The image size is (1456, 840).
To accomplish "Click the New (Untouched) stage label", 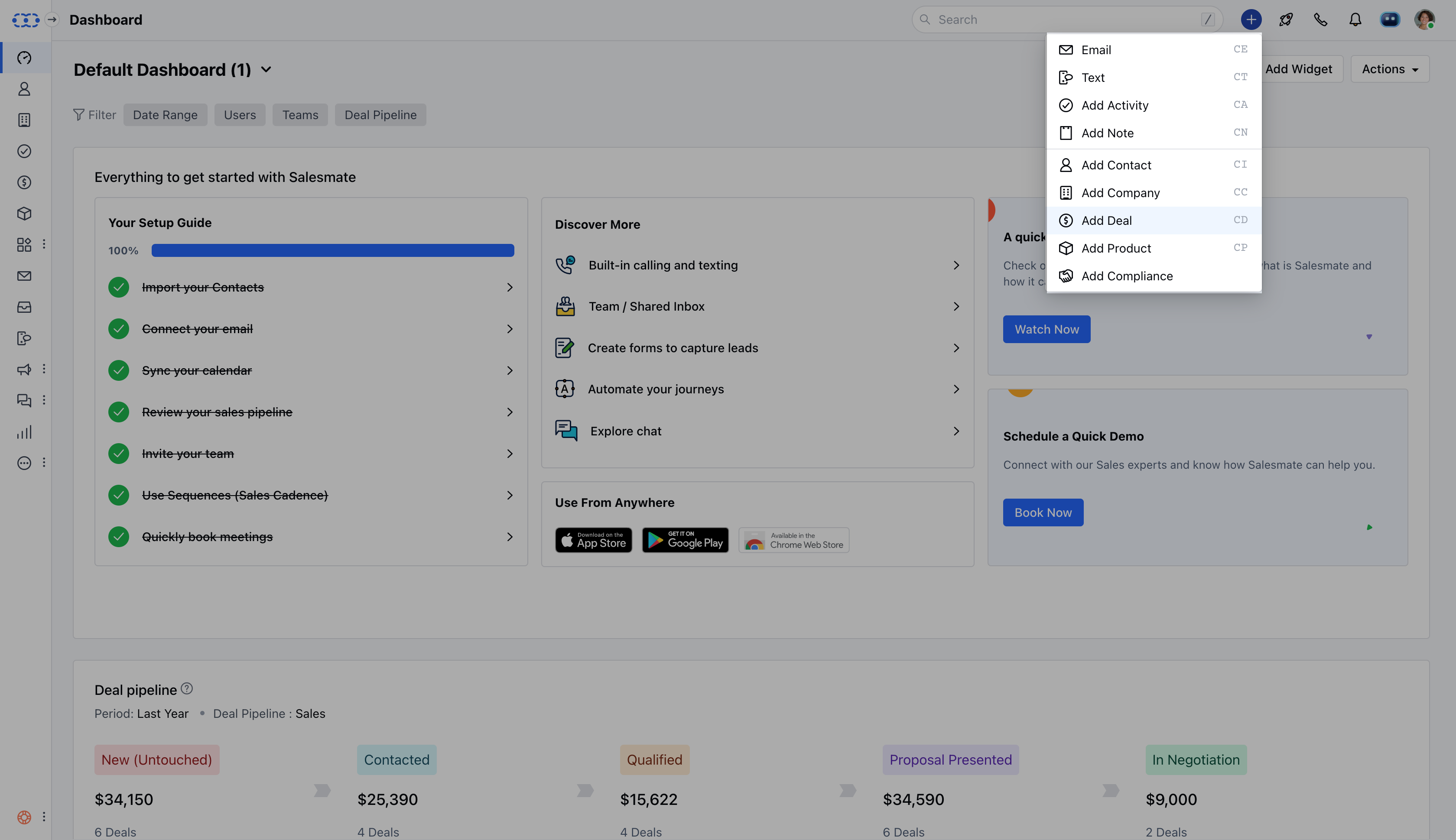I will coord(157,760).
